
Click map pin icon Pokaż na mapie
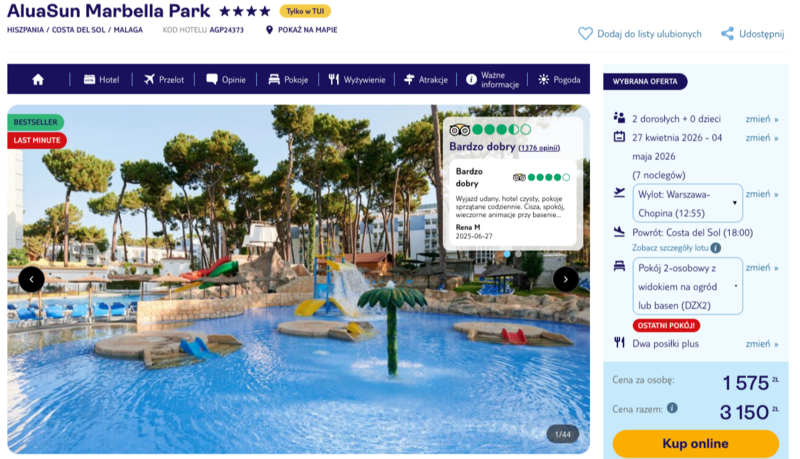[269, 30]
